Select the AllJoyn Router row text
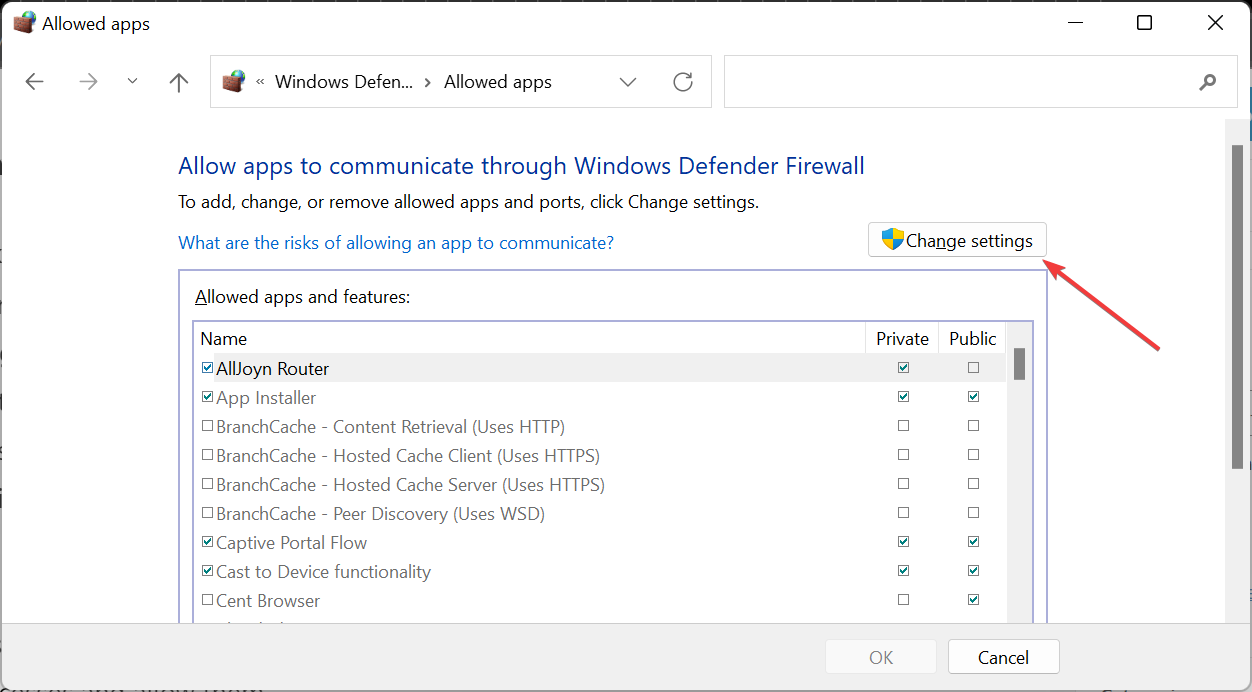Screen dimensions: 1252x692 point(272,368)
